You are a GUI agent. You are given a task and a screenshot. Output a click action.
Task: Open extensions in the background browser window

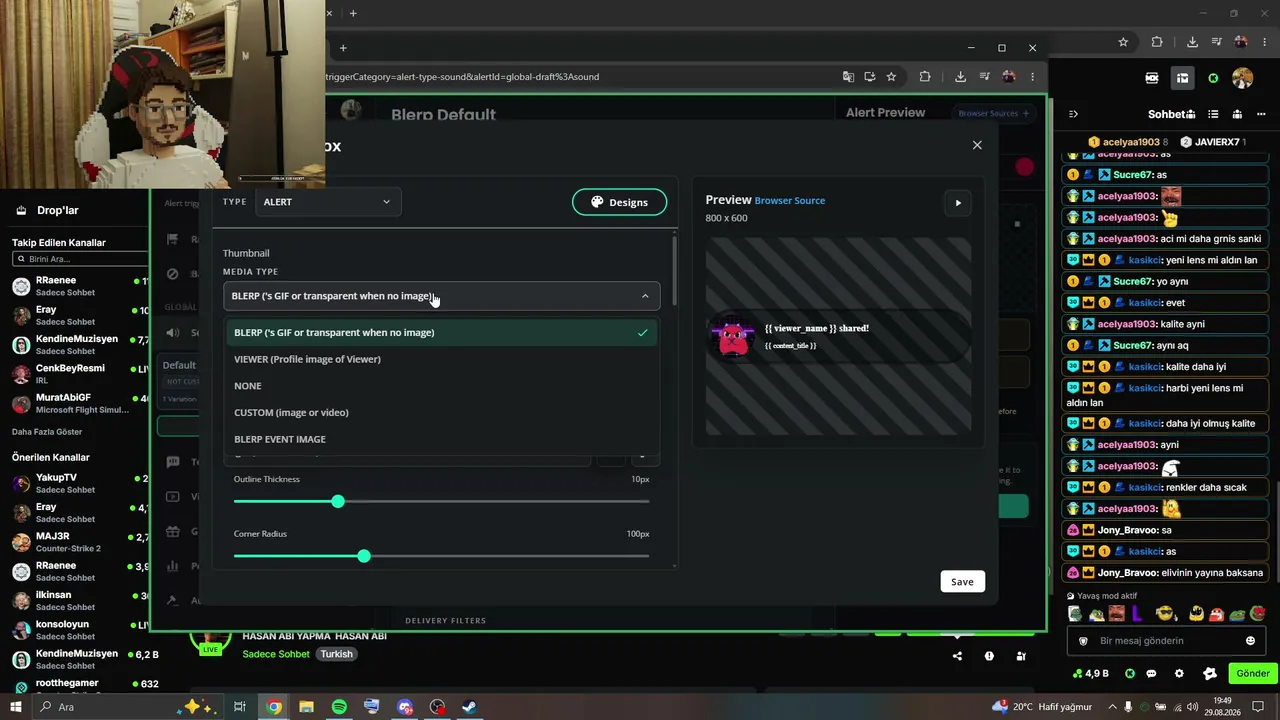coord(1157,42)
